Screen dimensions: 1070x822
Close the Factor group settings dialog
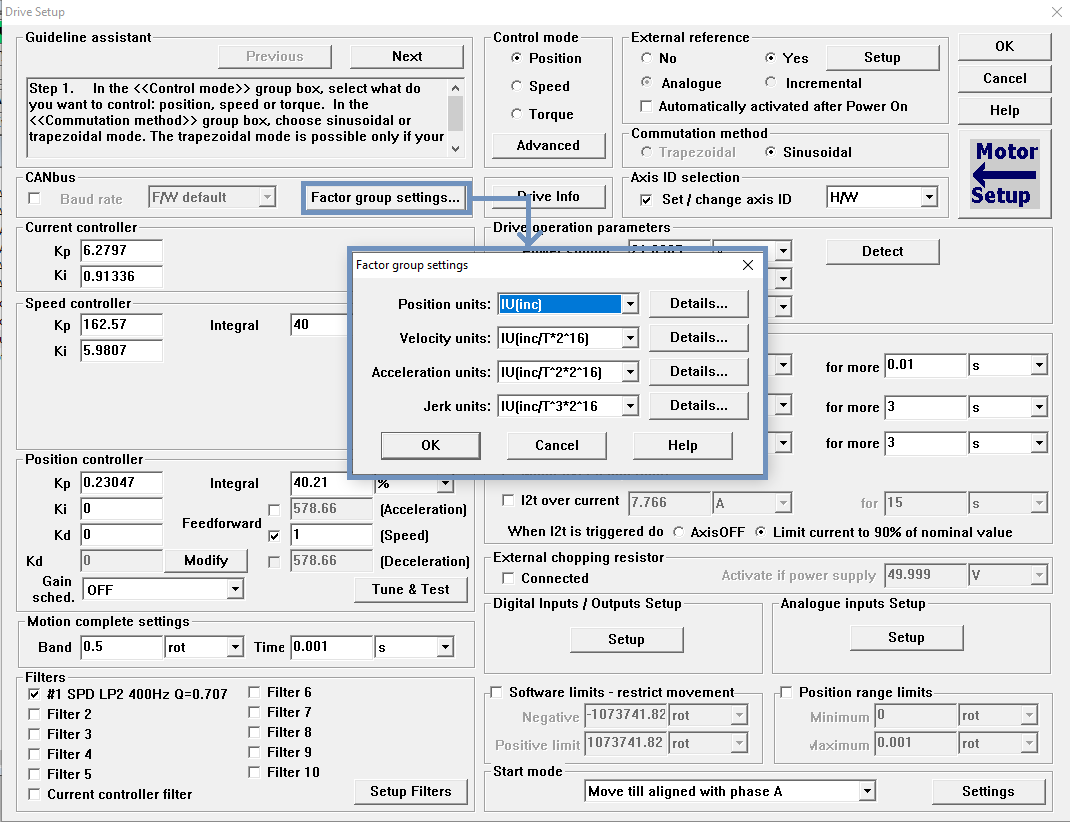click(x=748, y=265)
